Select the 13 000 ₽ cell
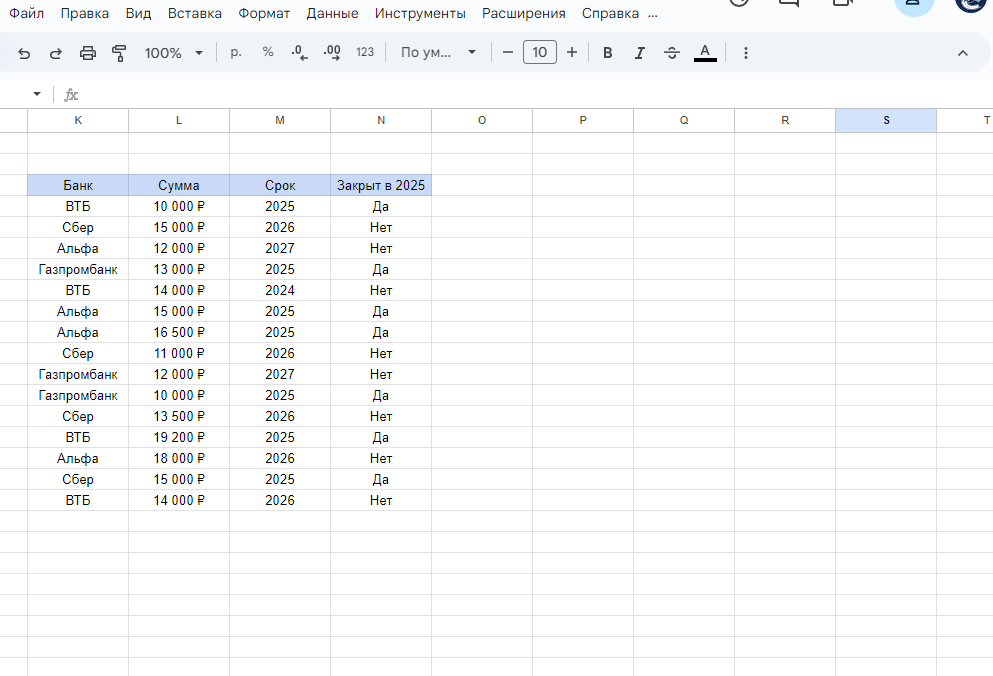993x676 pixels. coord(179,270)
